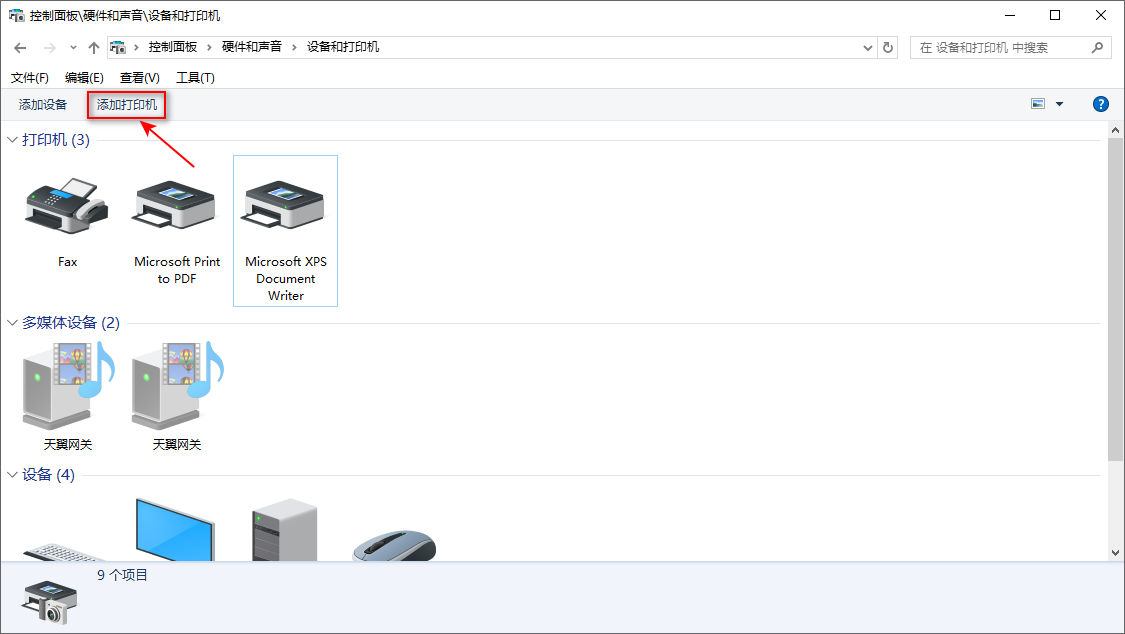Viewport: 1125px width, 634px height.
Task: Click 设备和打印机 breadcrumb segment
Action: click(343, 47)
